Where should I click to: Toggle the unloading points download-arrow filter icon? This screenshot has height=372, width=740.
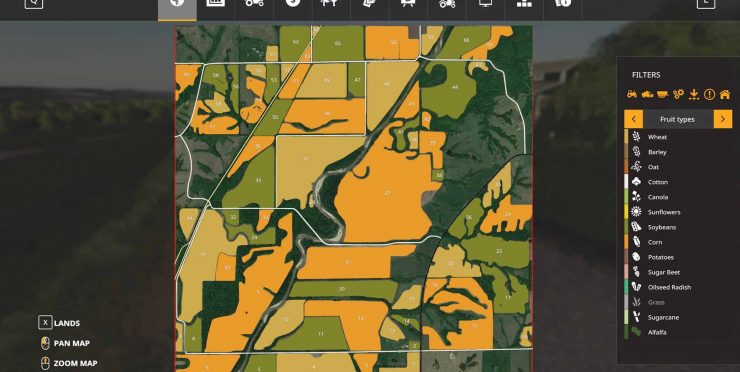694,94
